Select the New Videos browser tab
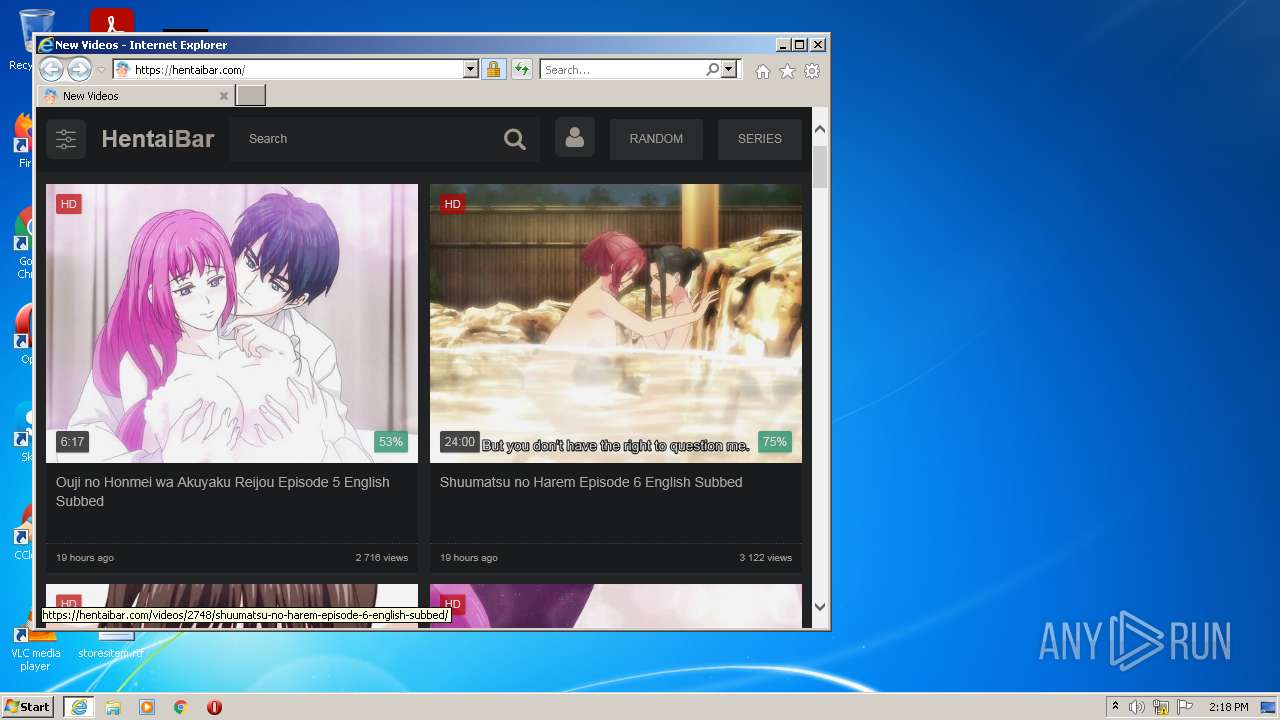The width and height of the screenshot is (1280, 720). click(x=135, y=96)
